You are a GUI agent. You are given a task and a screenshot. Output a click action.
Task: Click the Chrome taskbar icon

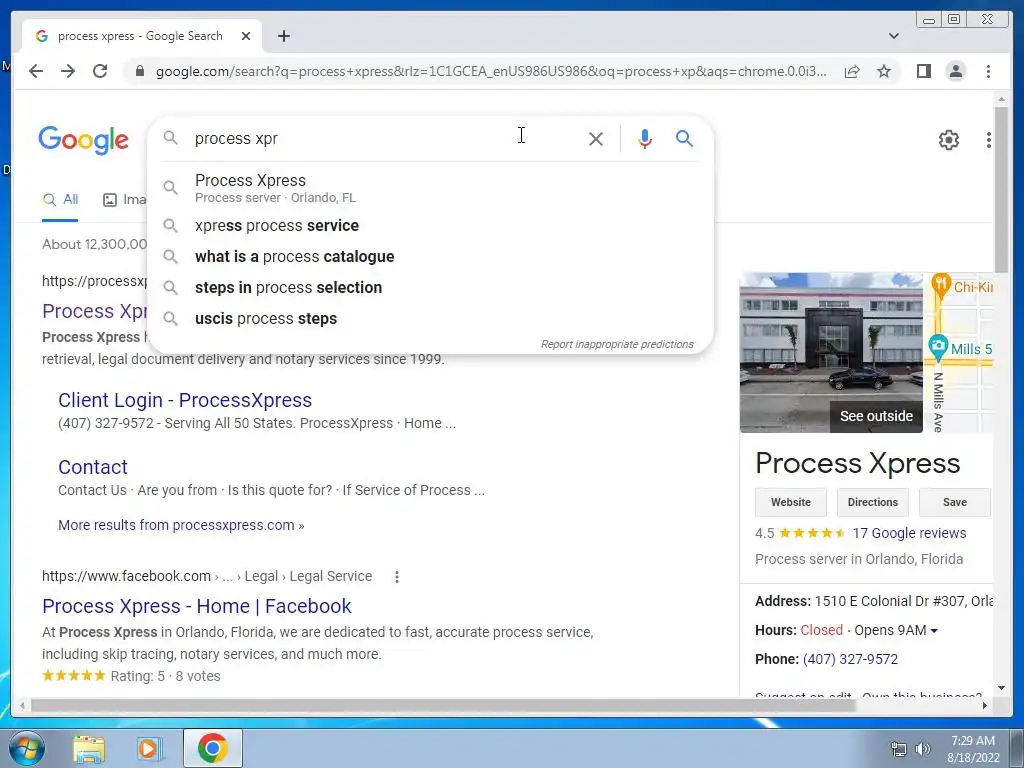[213, 748]
